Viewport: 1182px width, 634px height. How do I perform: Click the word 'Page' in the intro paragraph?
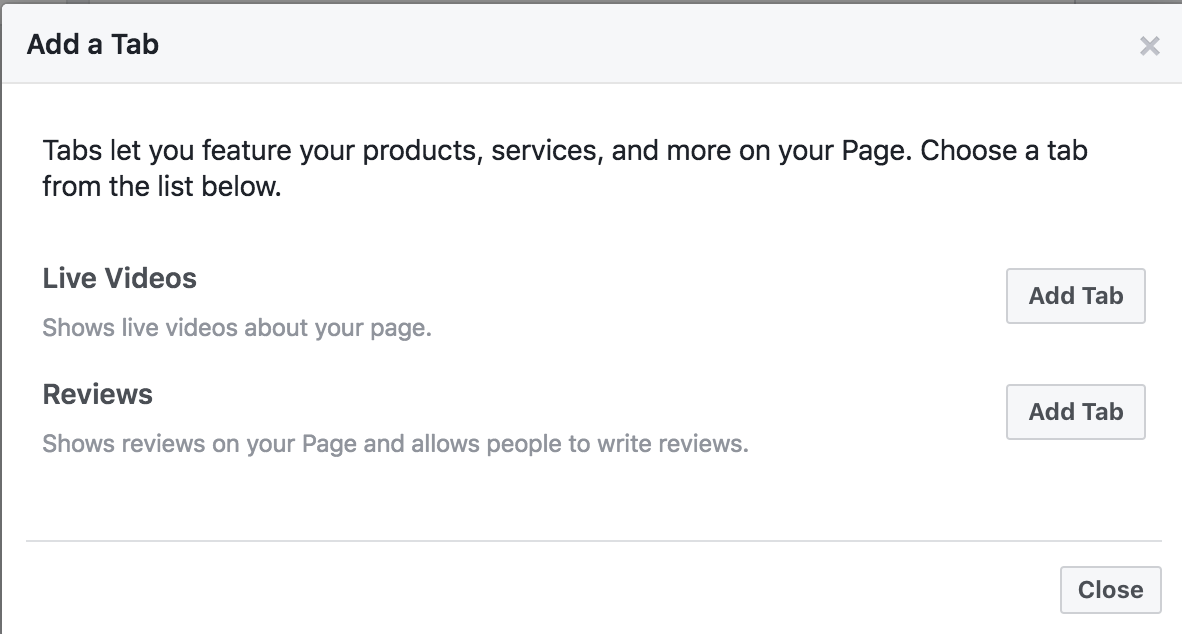click(878, 152)
